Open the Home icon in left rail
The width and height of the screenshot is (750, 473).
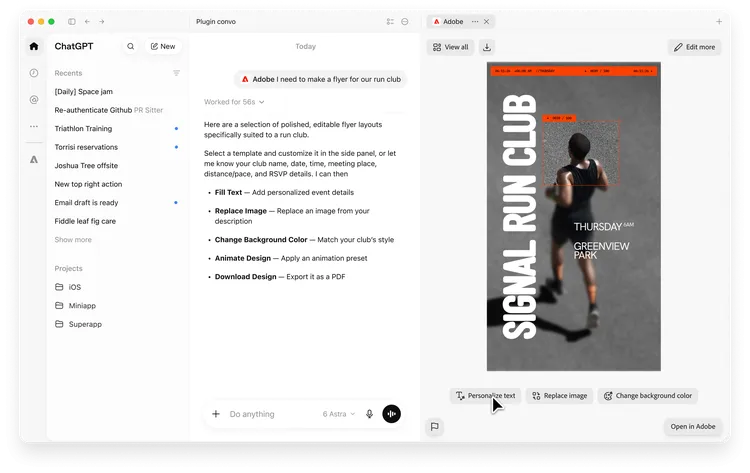tap(33, 46)
